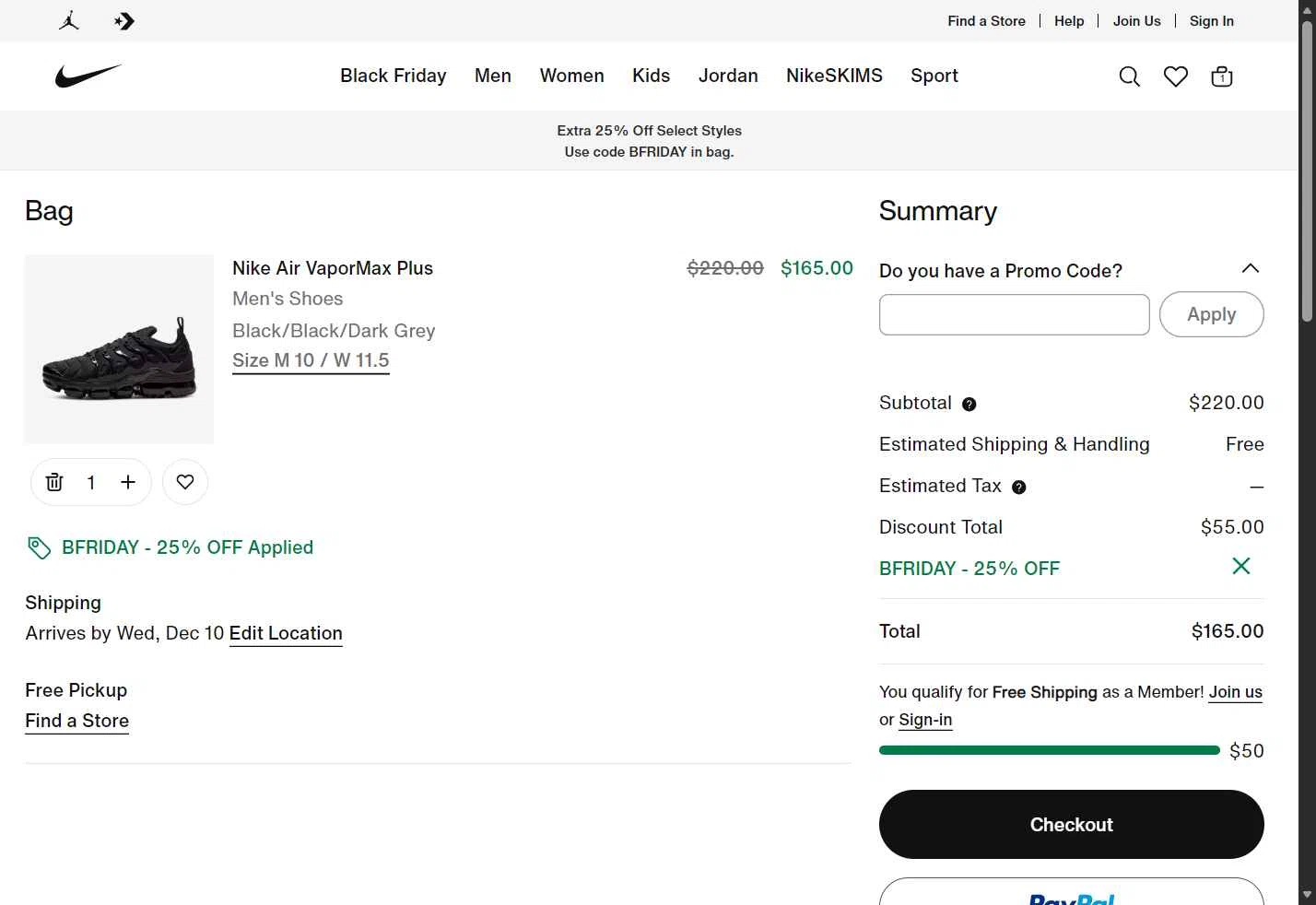Click the scrollbar down arrow
This screenshot has height=905, width=1316.
pos(1307,895)
